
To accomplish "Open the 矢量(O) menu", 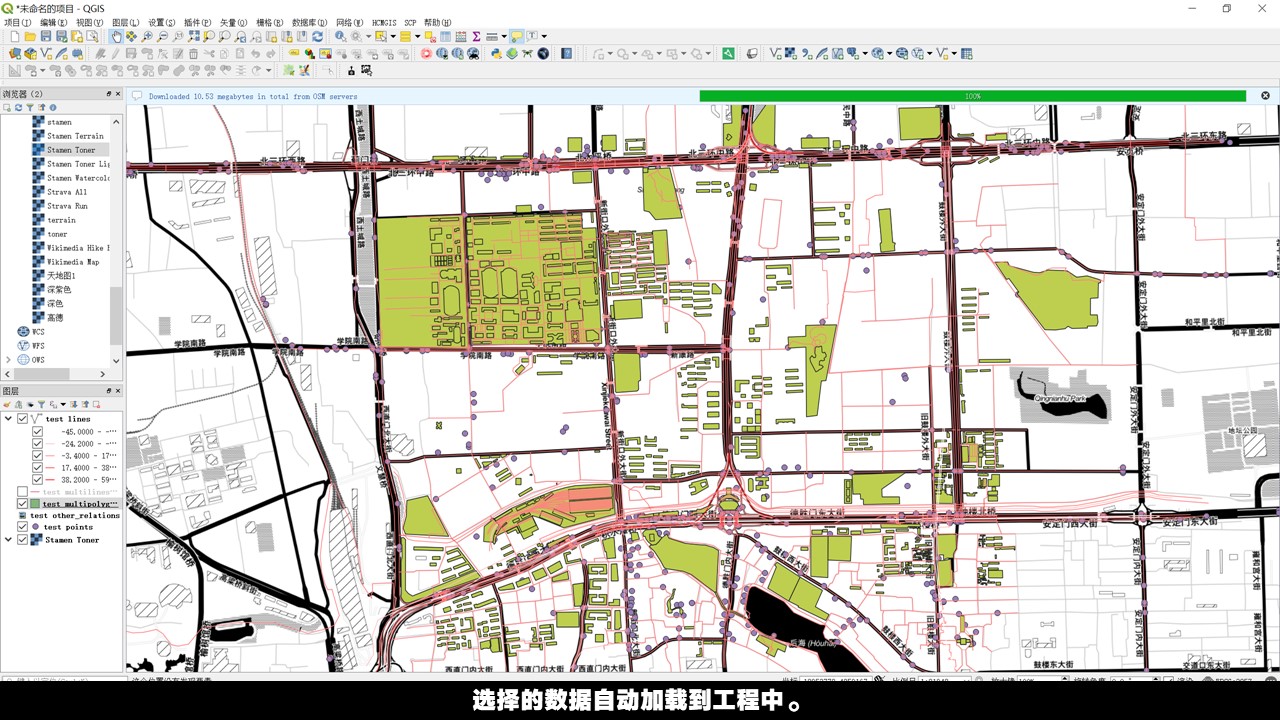I will click(x=233, y=22).
